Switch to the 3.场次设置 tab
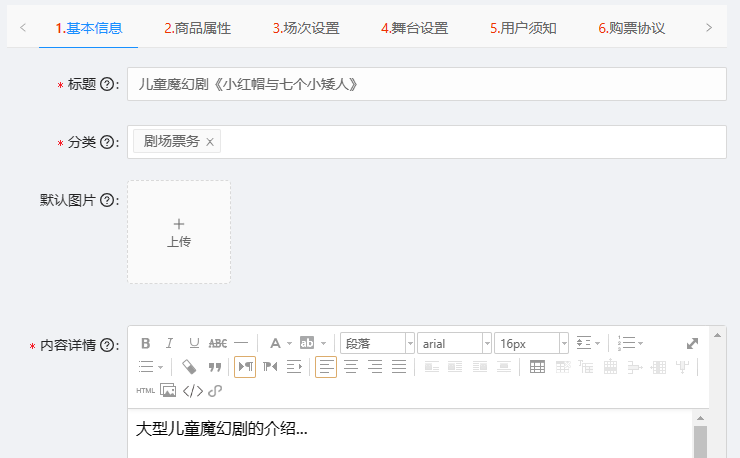 point(306,28)
